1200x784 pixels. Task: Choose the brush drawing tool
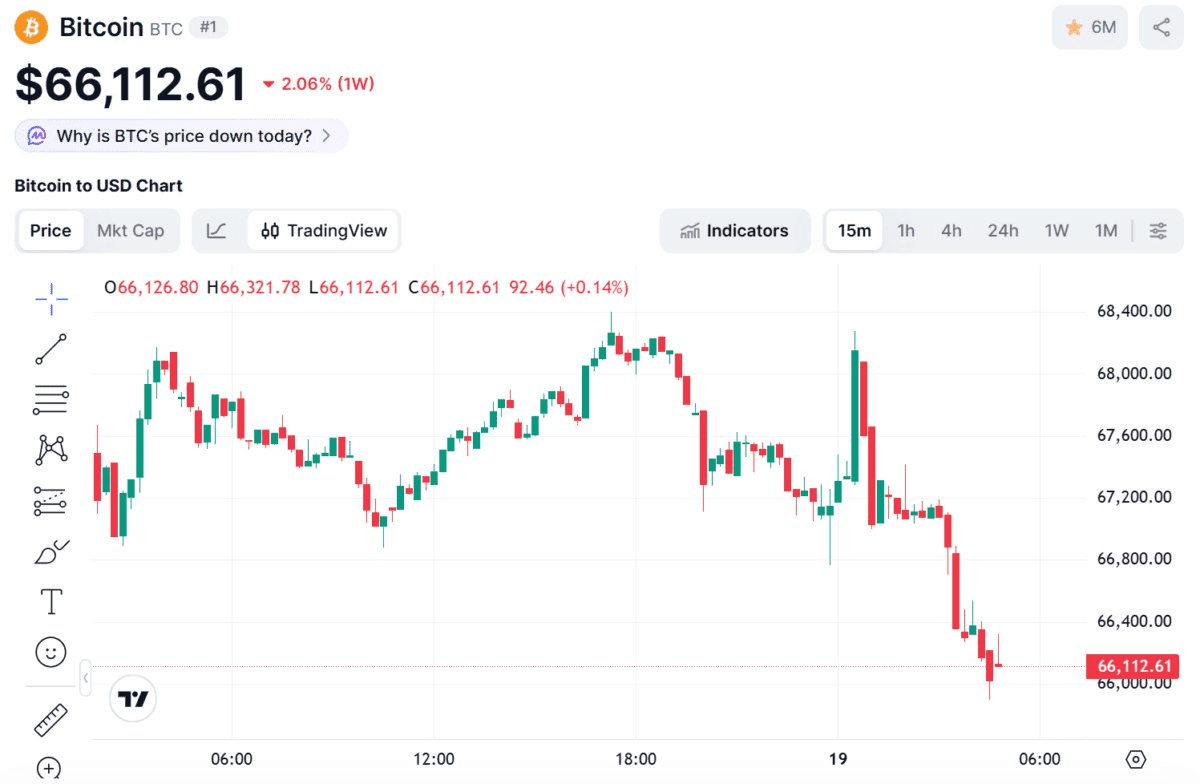point(51,551)
